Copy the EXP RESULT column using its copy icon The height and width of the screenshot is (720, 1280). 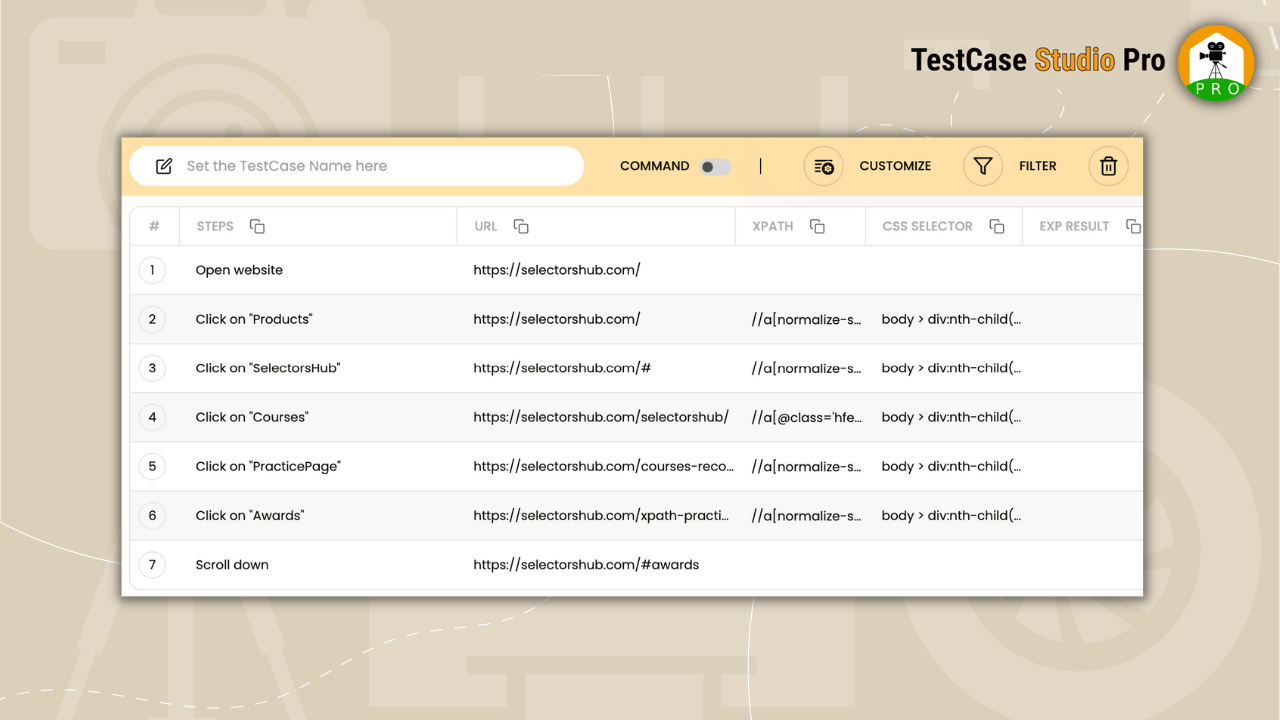[x=1134, y=226]
